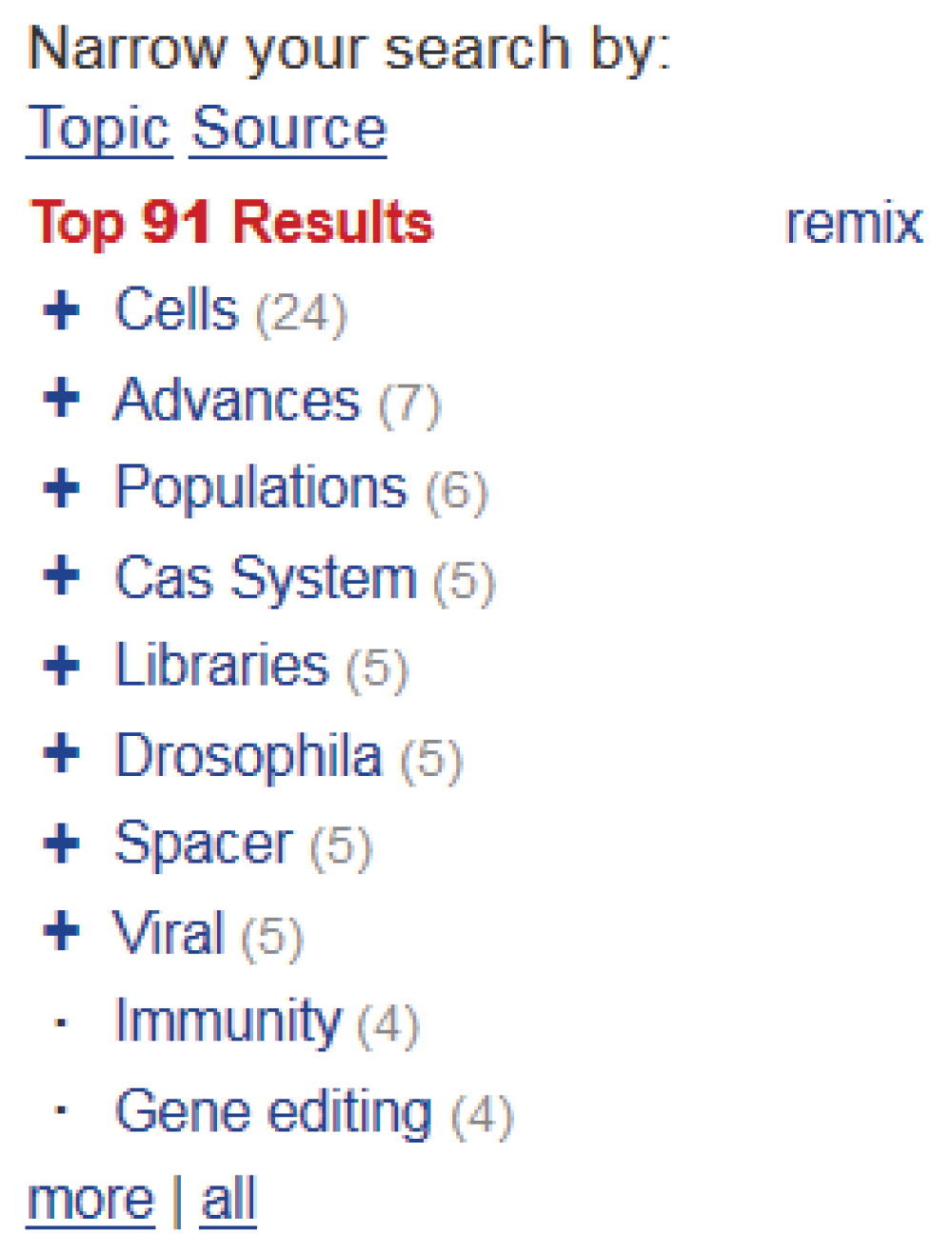Expand the Cells topic cluster
The image size is (952, 1253).
point(62,309)
